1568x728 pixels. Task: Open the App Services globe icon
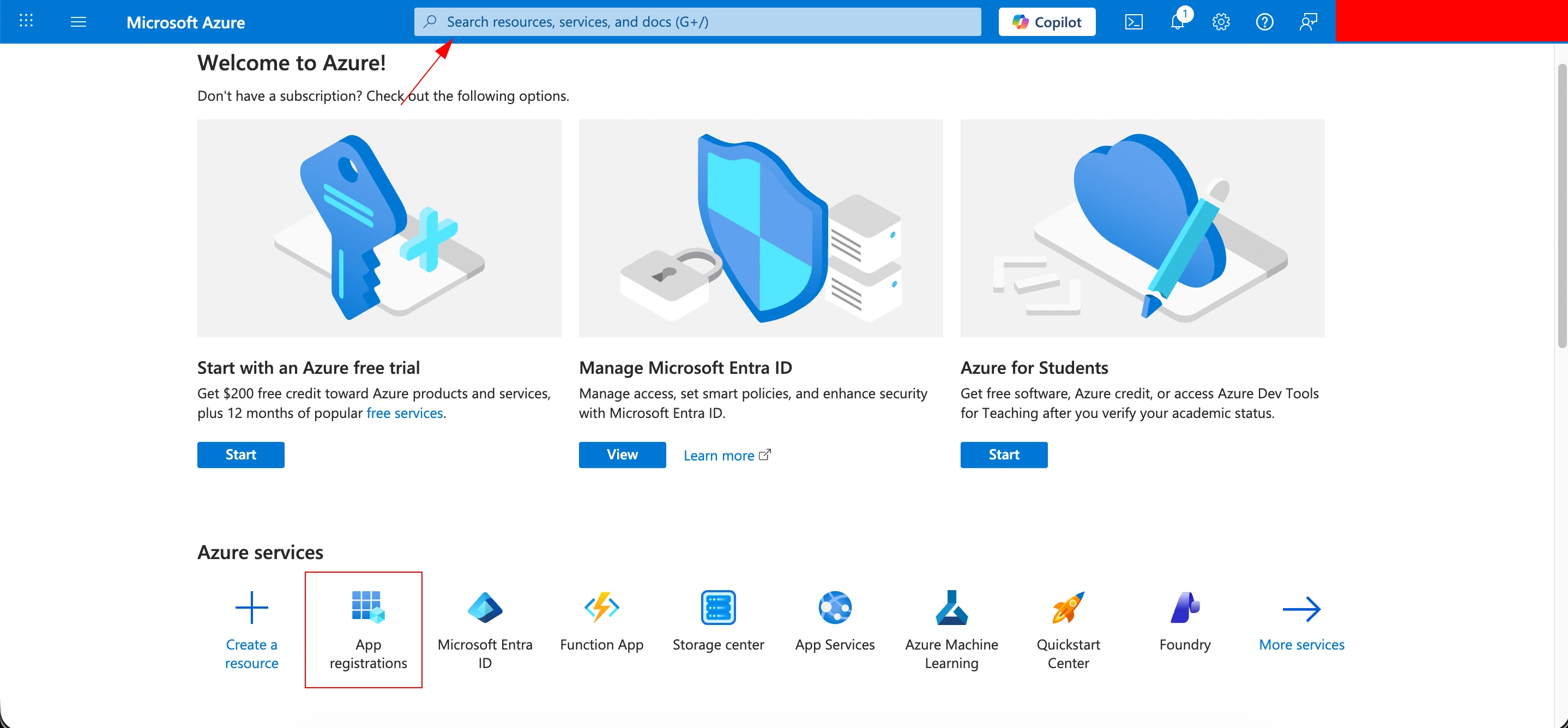tap(835, 608)
